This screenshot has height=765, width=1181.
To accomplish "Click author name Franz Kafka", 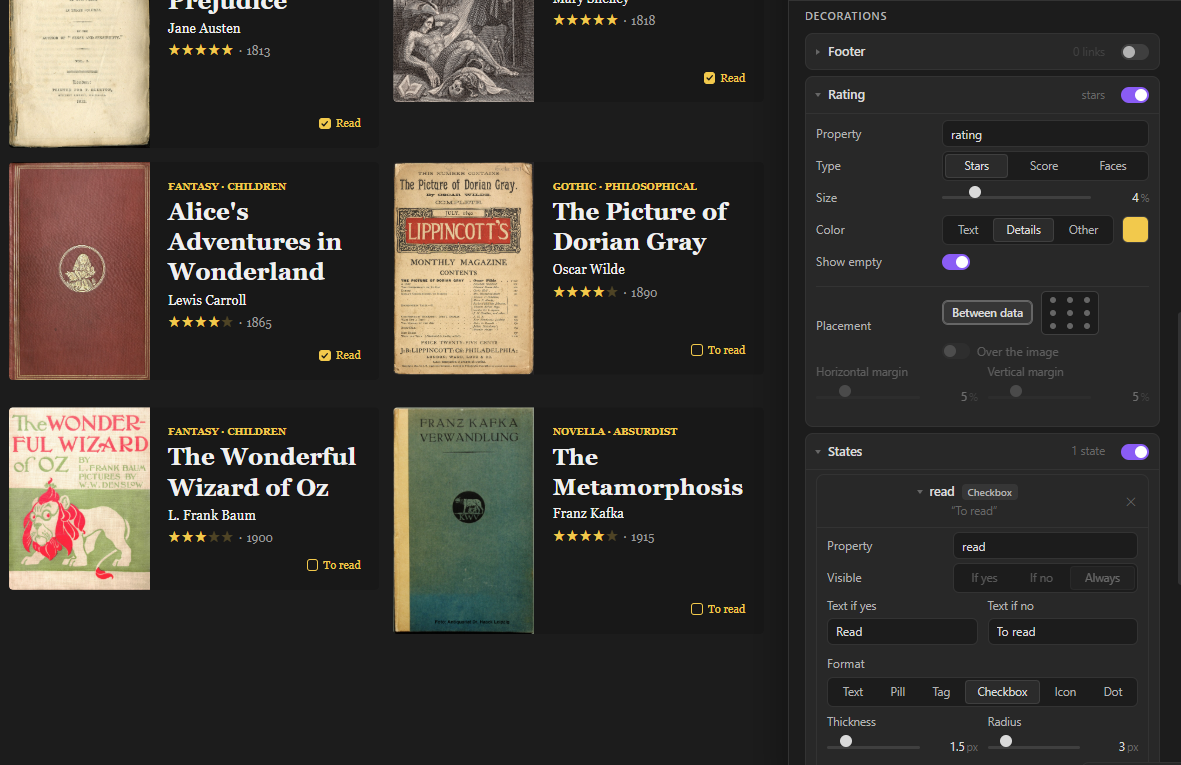I will [x=588, y=514].
